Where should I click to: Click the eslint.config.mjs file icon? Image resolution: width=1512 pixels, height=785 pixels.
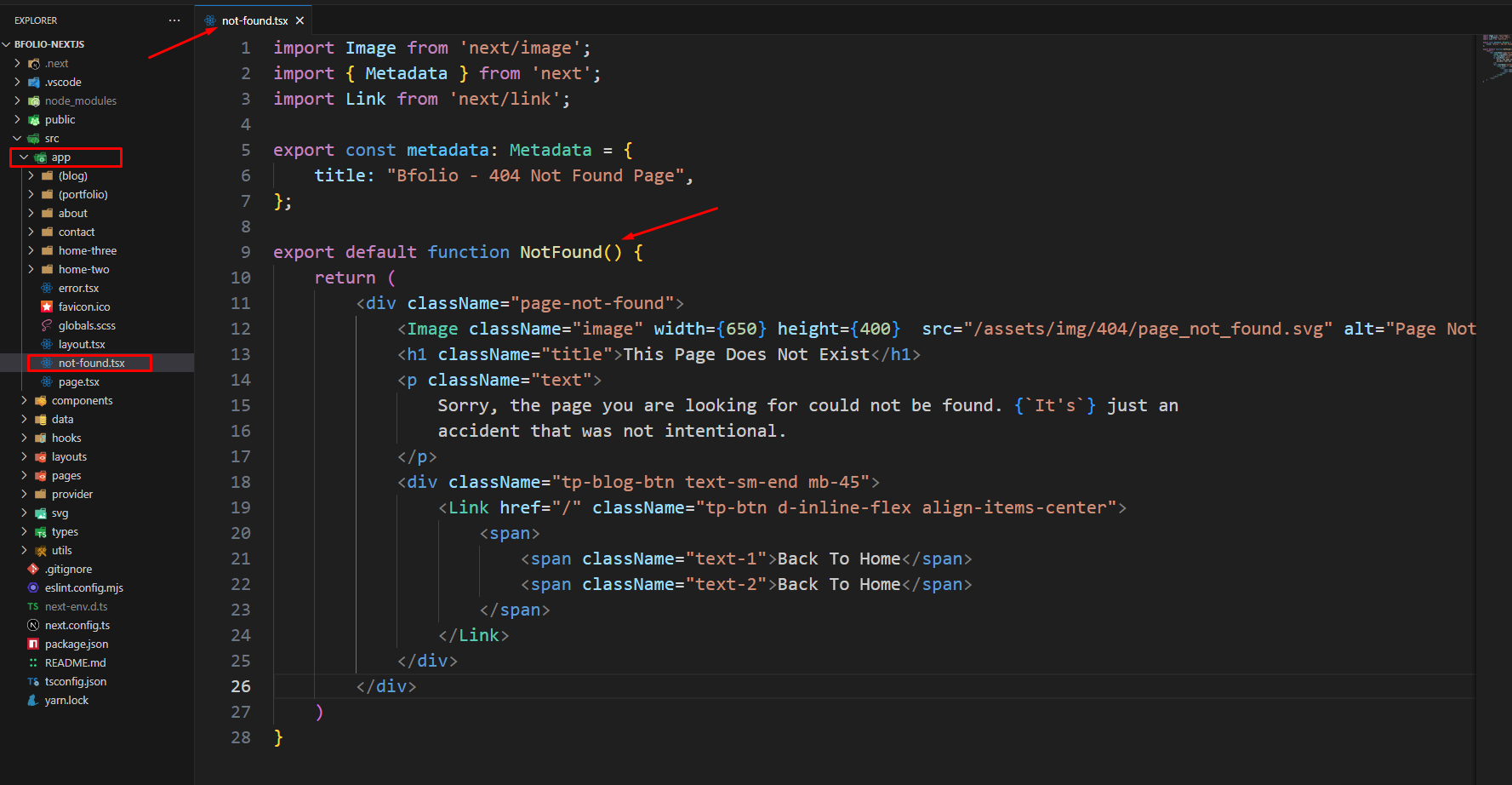point(33,587)
